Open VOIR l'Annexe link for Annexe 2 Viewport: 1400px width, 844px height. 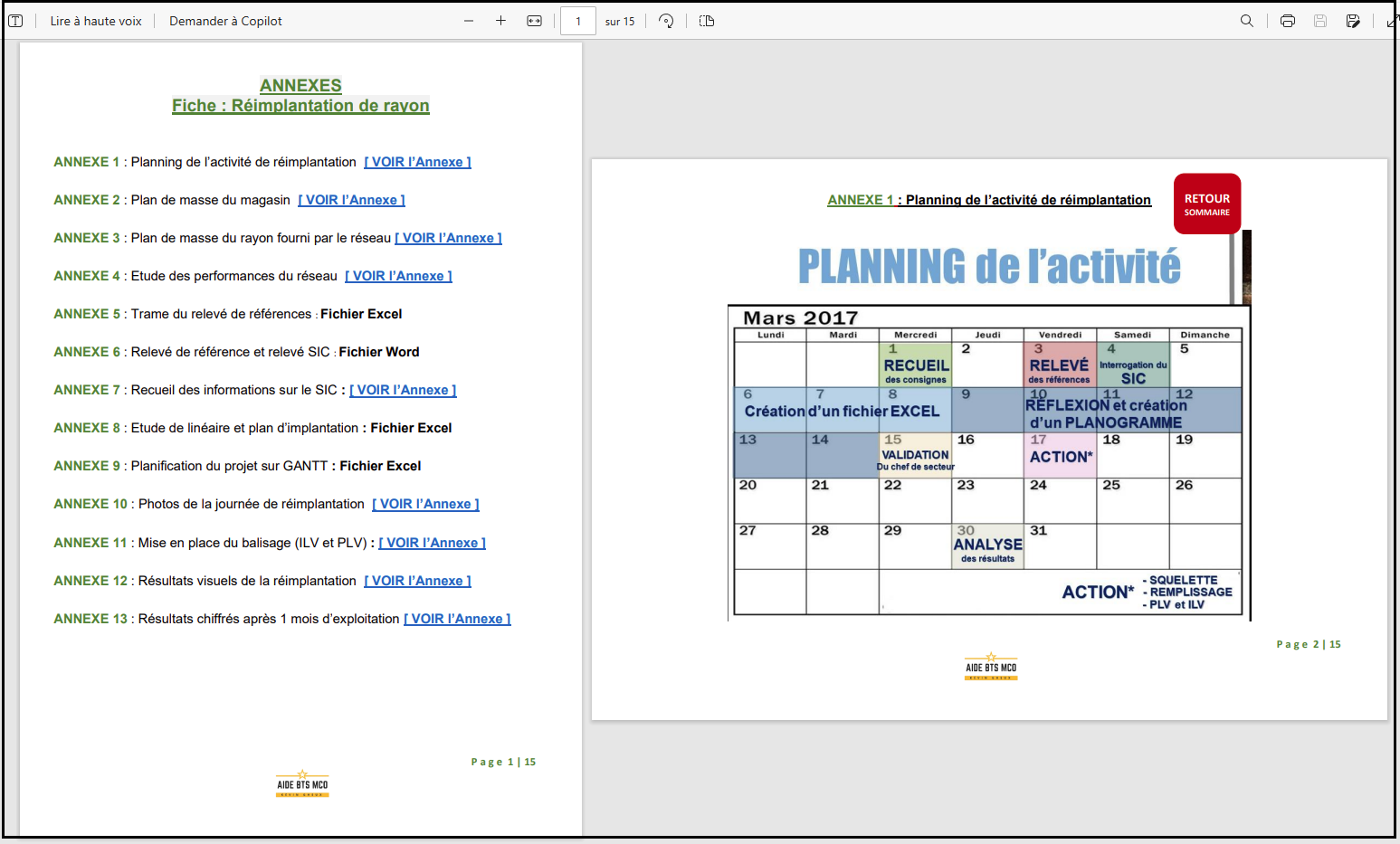coord(351,200)
